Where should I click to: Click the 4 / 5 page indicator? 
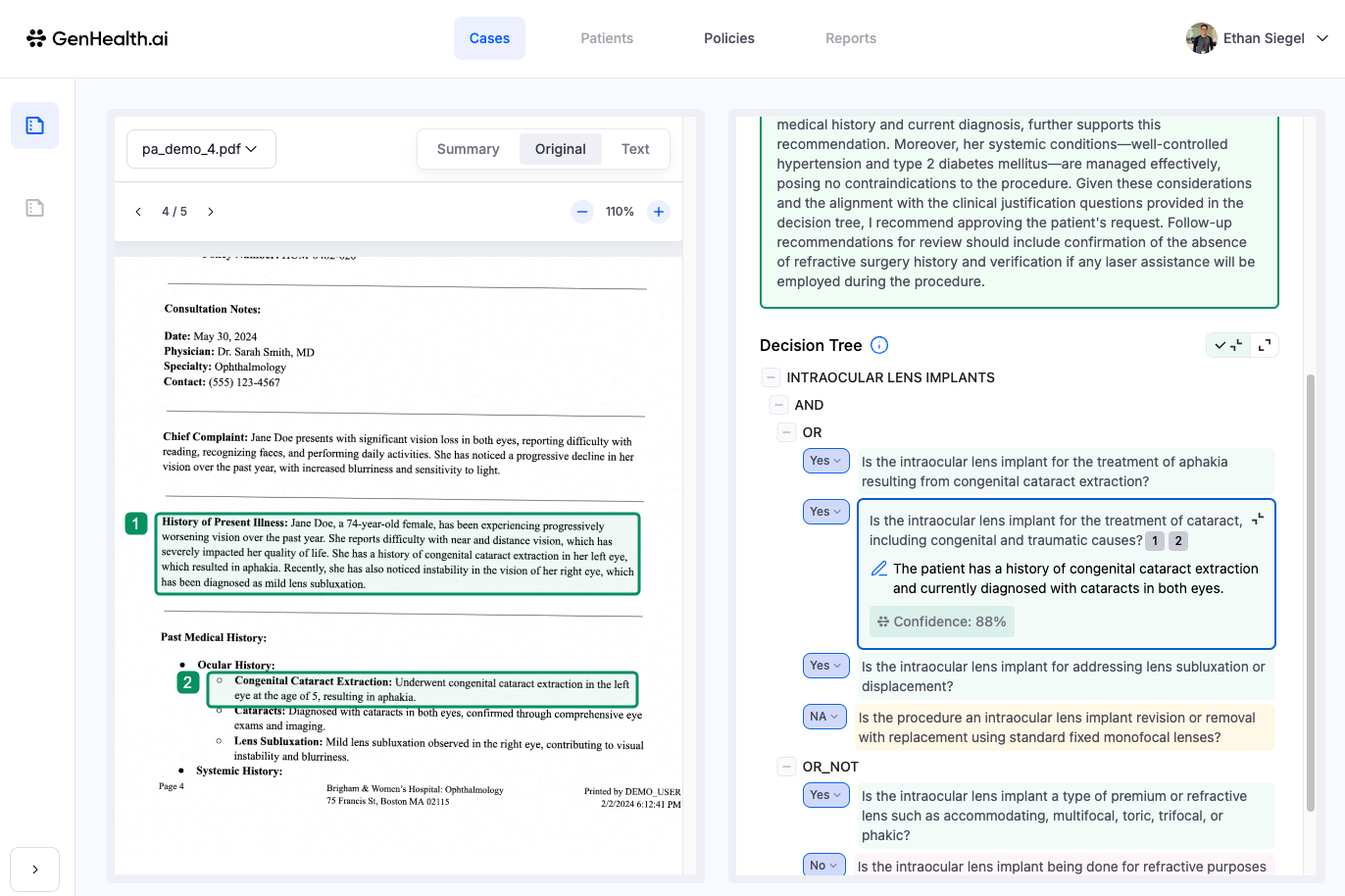[x=174, y=212]
